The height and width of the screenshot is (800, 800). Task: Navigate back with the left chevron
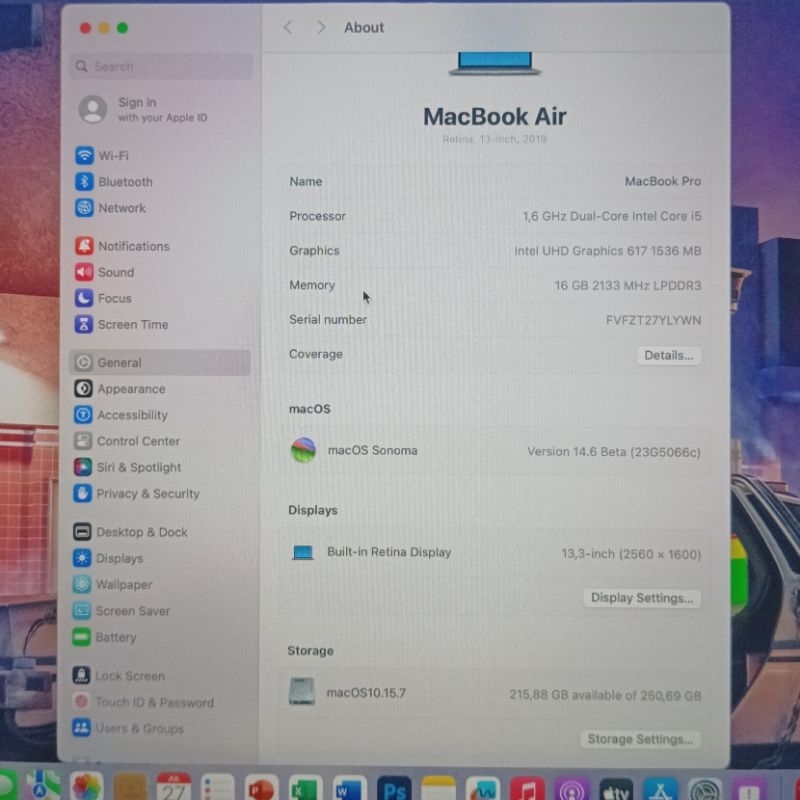[288, 28]
